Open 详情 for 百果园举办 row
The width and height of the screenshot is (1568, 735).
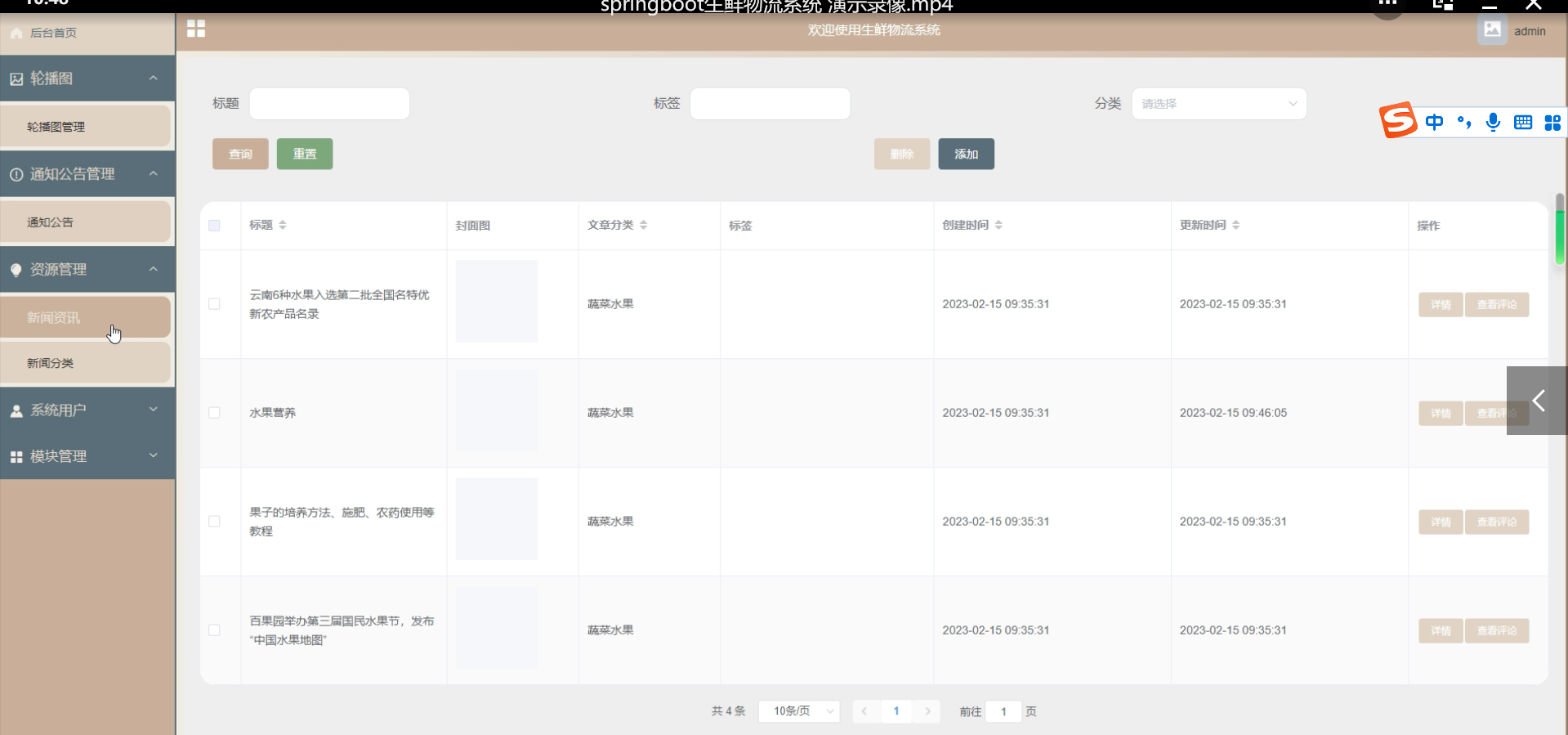tap(1441, 631)
